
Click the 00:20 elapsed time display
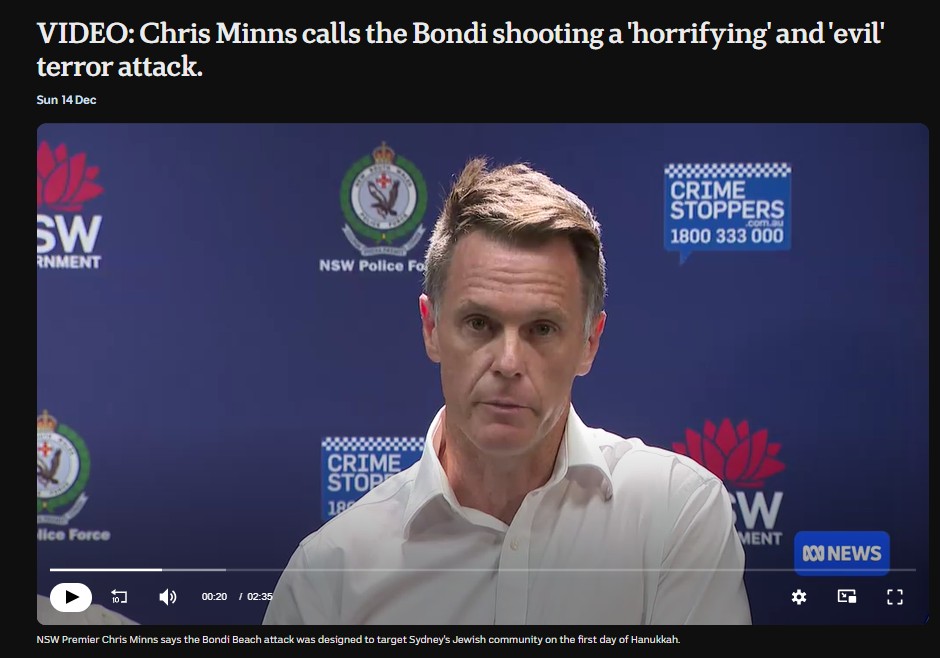(214, 597)
